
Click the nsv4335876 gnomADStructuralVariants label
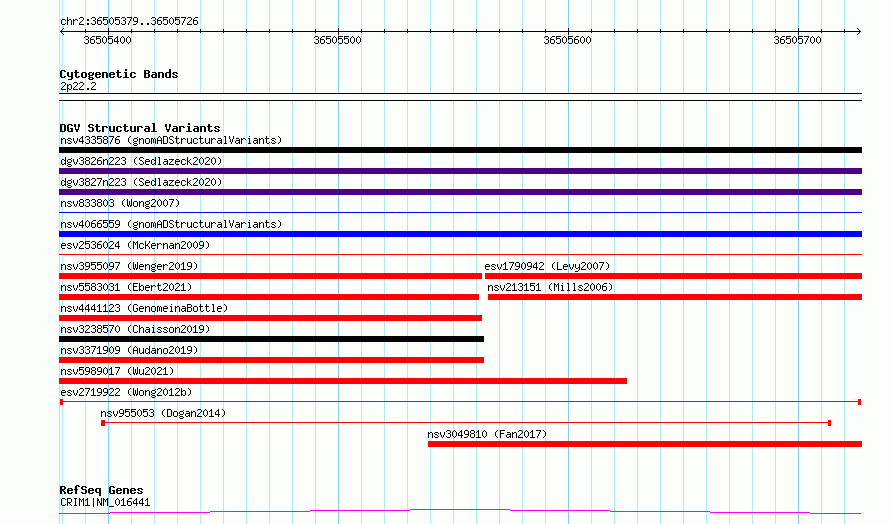(171, 140)
